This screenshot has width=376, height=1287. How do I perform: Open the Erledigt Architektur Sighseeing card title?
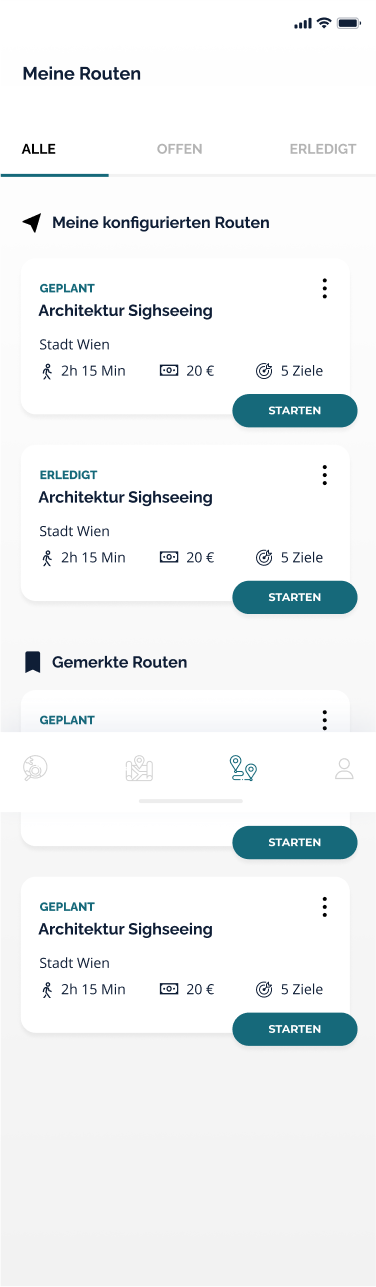click(126, 497)
